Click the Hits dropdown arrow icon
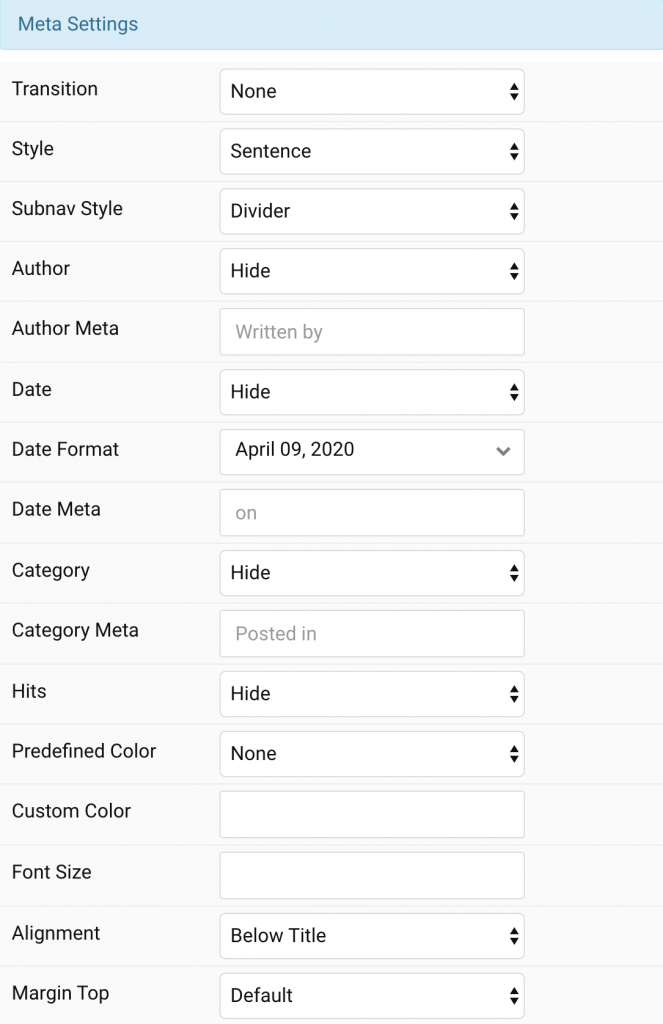The image size is (663, 1024). click(514, 693)
